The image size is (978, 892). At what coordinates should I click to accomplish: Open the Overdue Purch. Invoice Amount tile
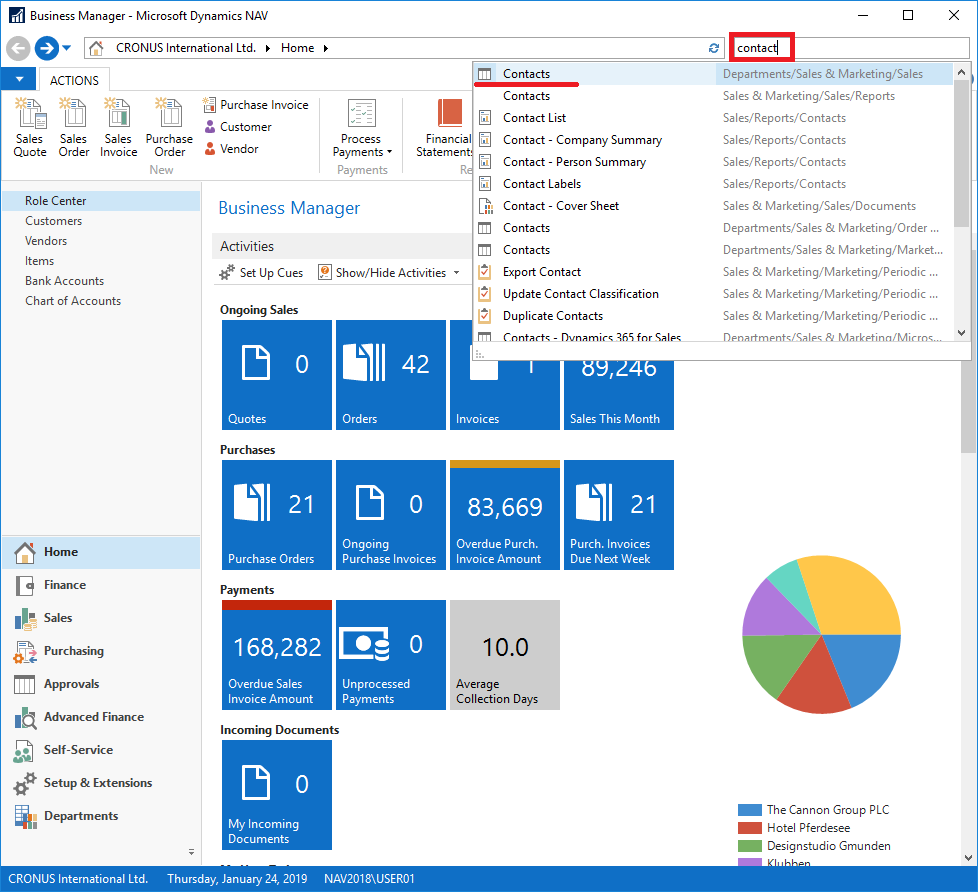pos(505,515)
